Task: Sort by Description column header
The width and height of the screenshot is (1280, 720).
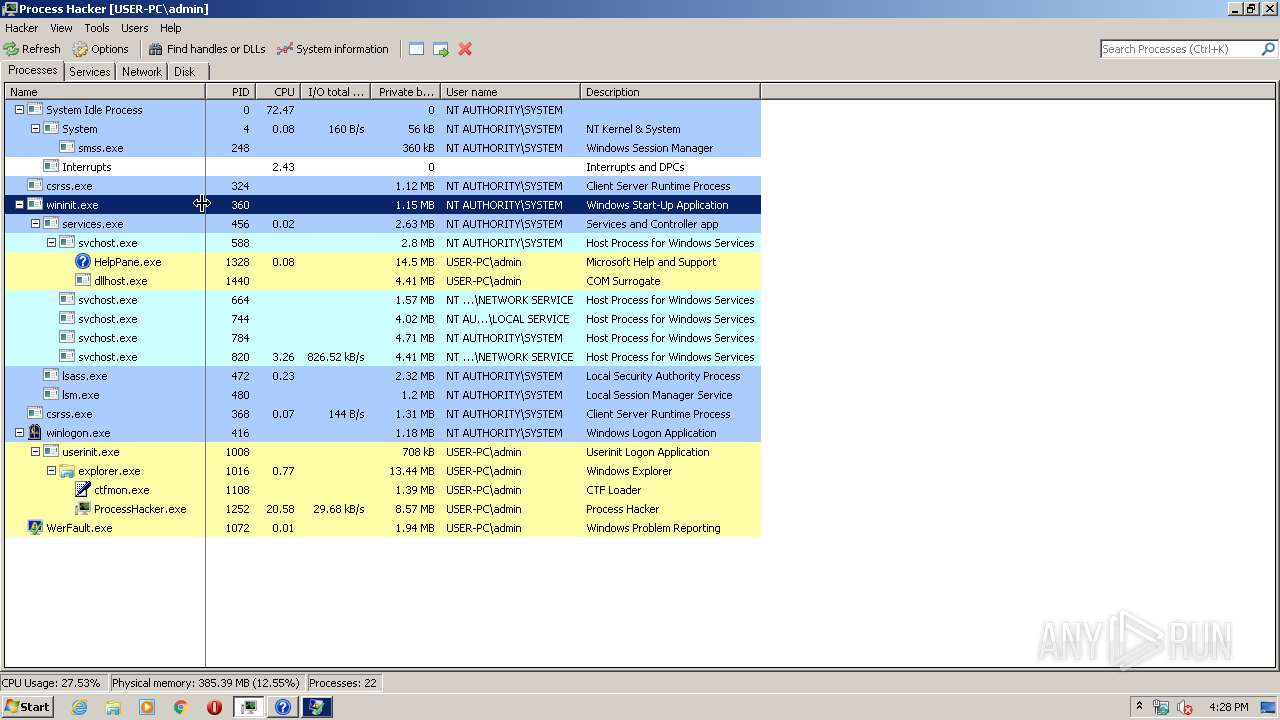Action: coord(670,92)
